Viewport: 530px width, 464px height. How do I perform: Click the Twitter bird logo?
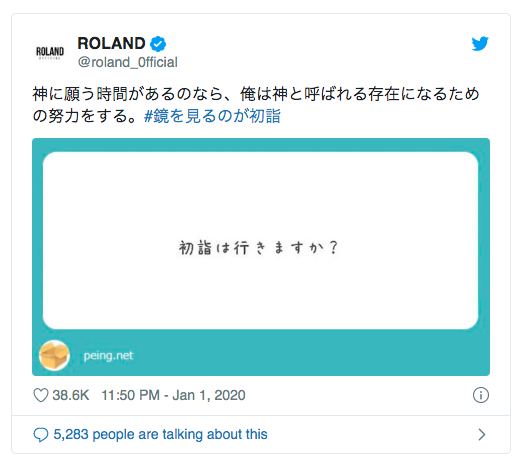click(x=480, y=43)
